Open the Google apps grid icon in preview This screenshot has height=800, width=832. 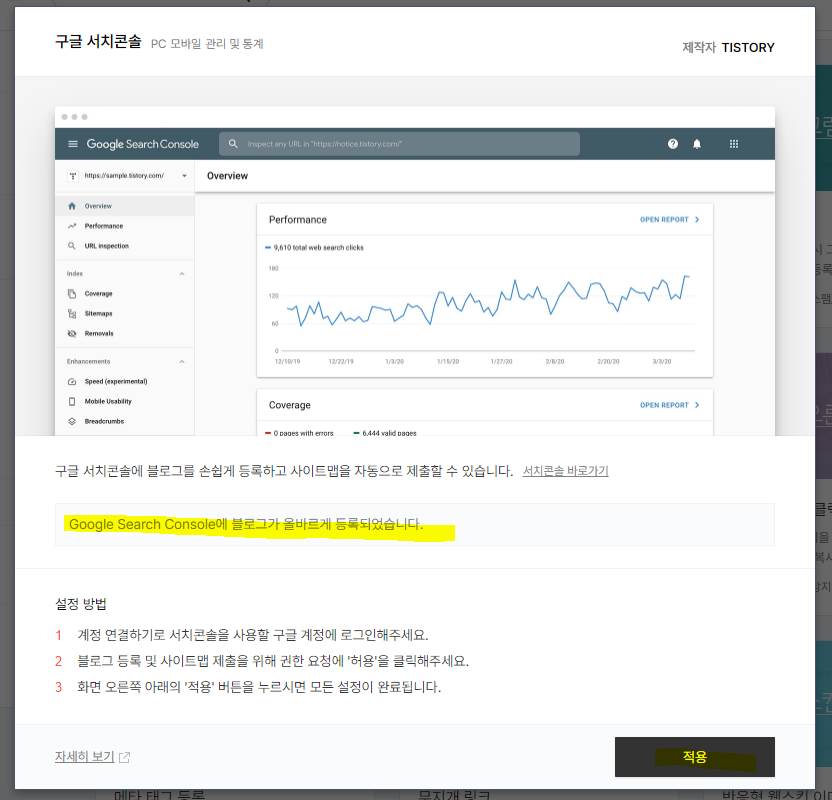[x=734, y=144]
